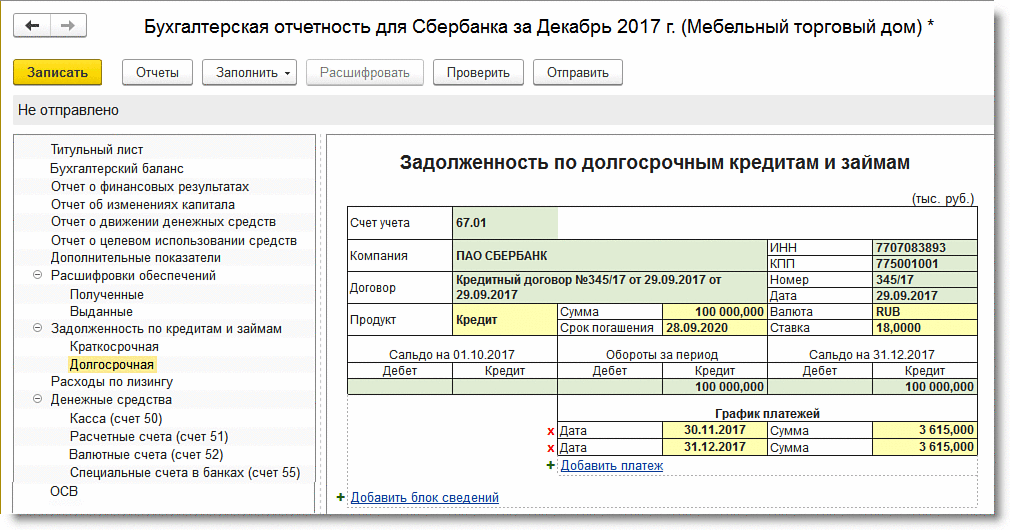Screen dimensions: 1010x530
Task: Delete the 30.11.2017 payment row
Action: tap(550, 431)
